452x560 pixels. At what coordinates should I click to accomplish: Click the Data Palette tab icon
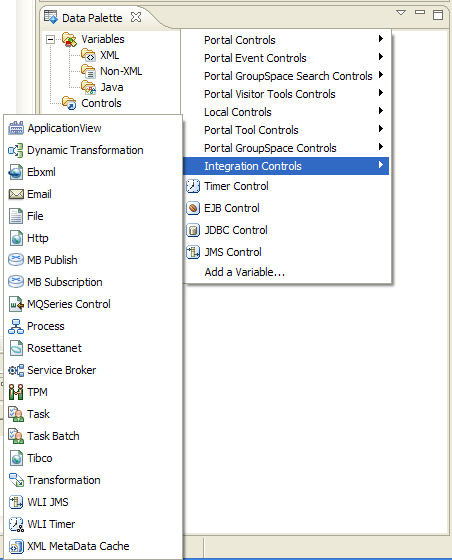pos(51,17)
